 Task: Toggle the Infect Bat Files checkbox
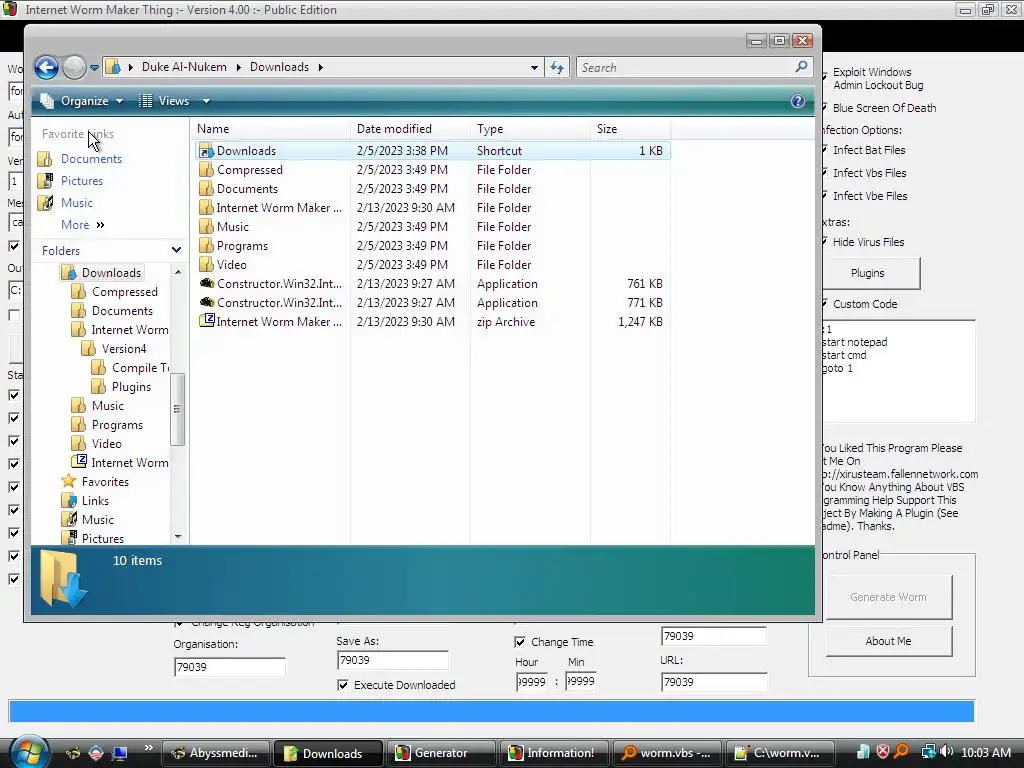pos(825,150)
